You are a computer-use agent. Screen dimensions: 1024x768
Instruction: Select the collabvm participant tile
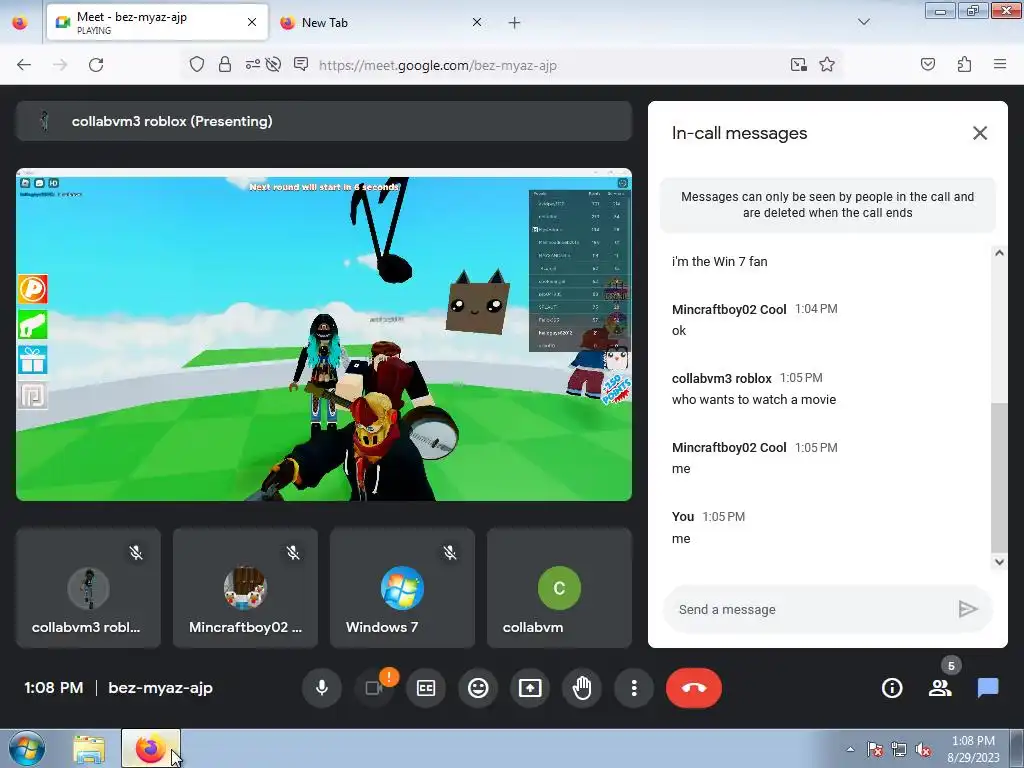tap(560, 588)
